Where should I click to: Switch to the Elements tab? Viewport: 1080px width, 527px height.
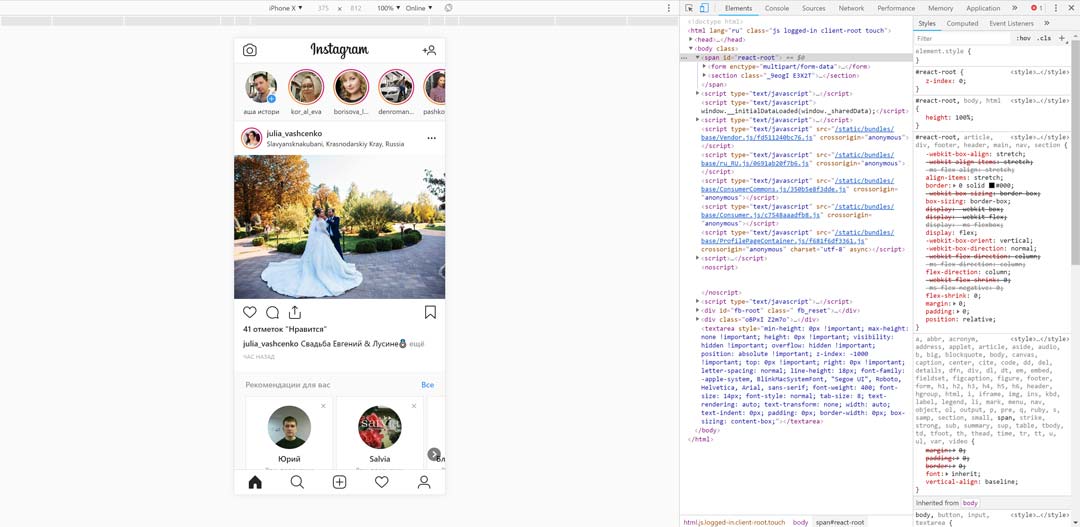738,8
